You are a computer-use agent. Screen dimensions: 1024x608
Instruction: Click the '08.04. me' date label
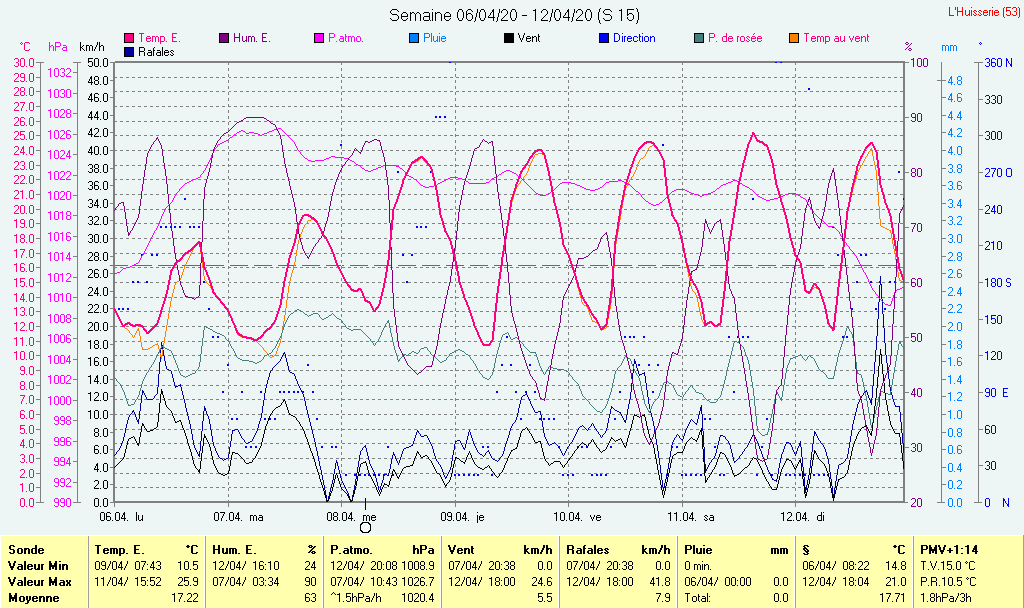351,517
